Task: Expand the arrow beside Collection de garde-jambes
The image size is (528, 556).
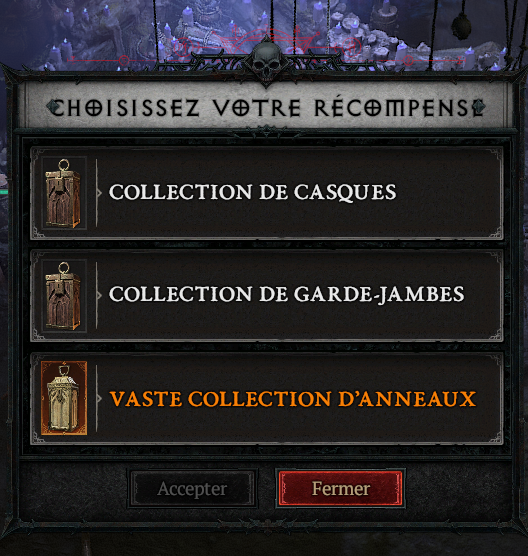Action: (x=100, y=295)
